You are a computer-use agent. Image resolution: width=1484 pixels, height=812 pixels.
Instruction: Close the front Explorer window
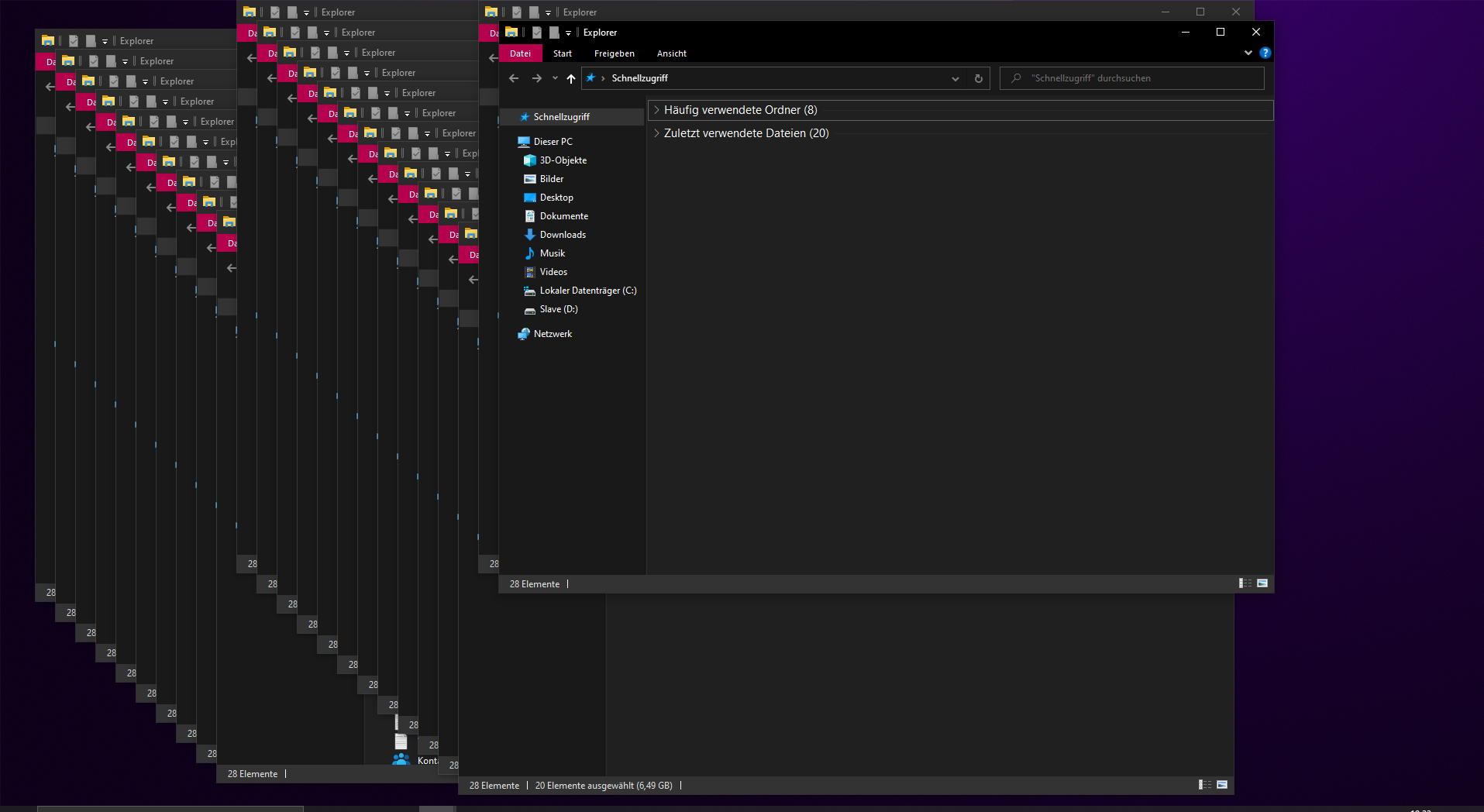1256,33
